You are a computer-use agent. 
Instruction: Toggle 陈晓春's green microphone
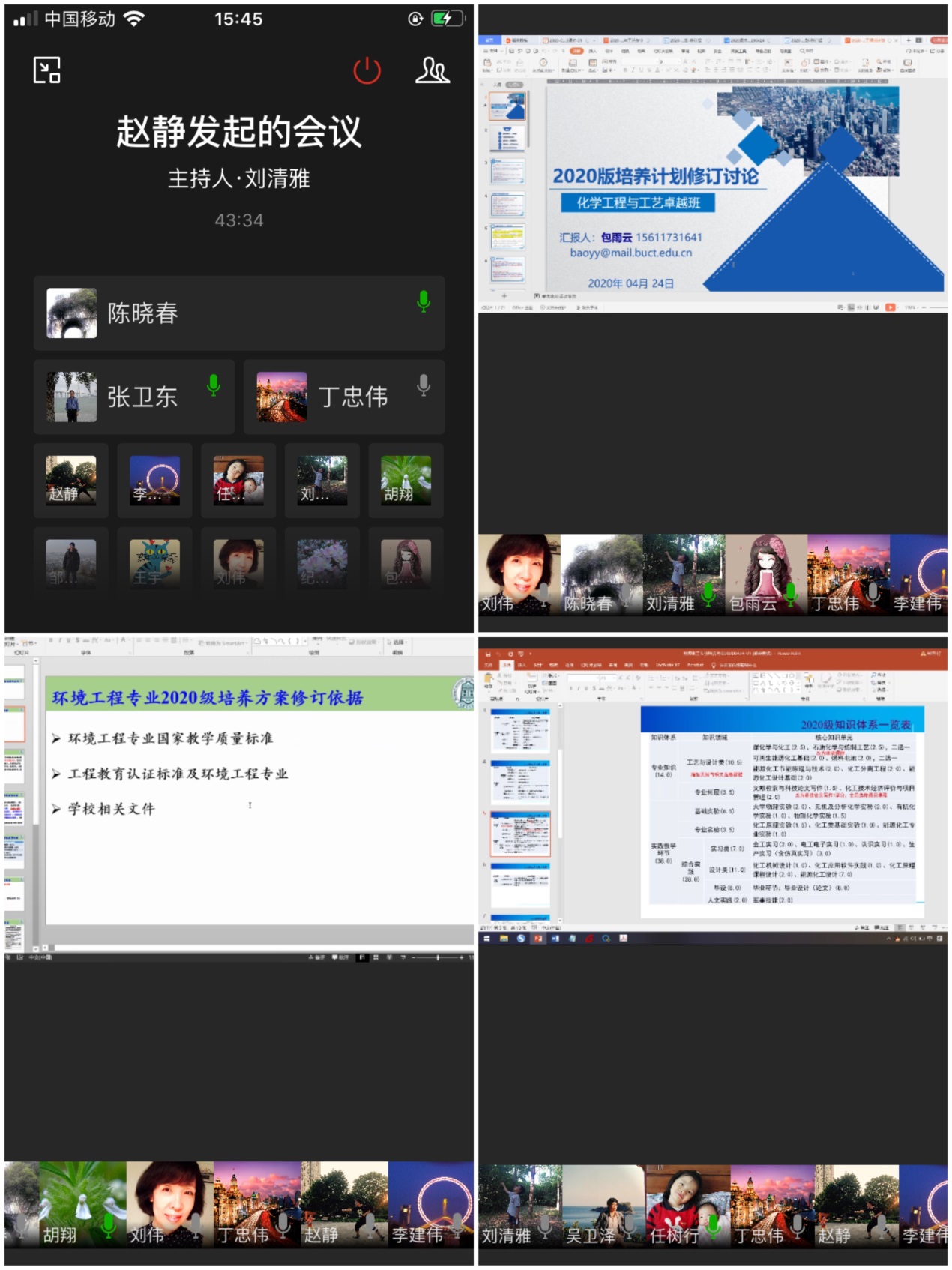[x=423, y=301]
